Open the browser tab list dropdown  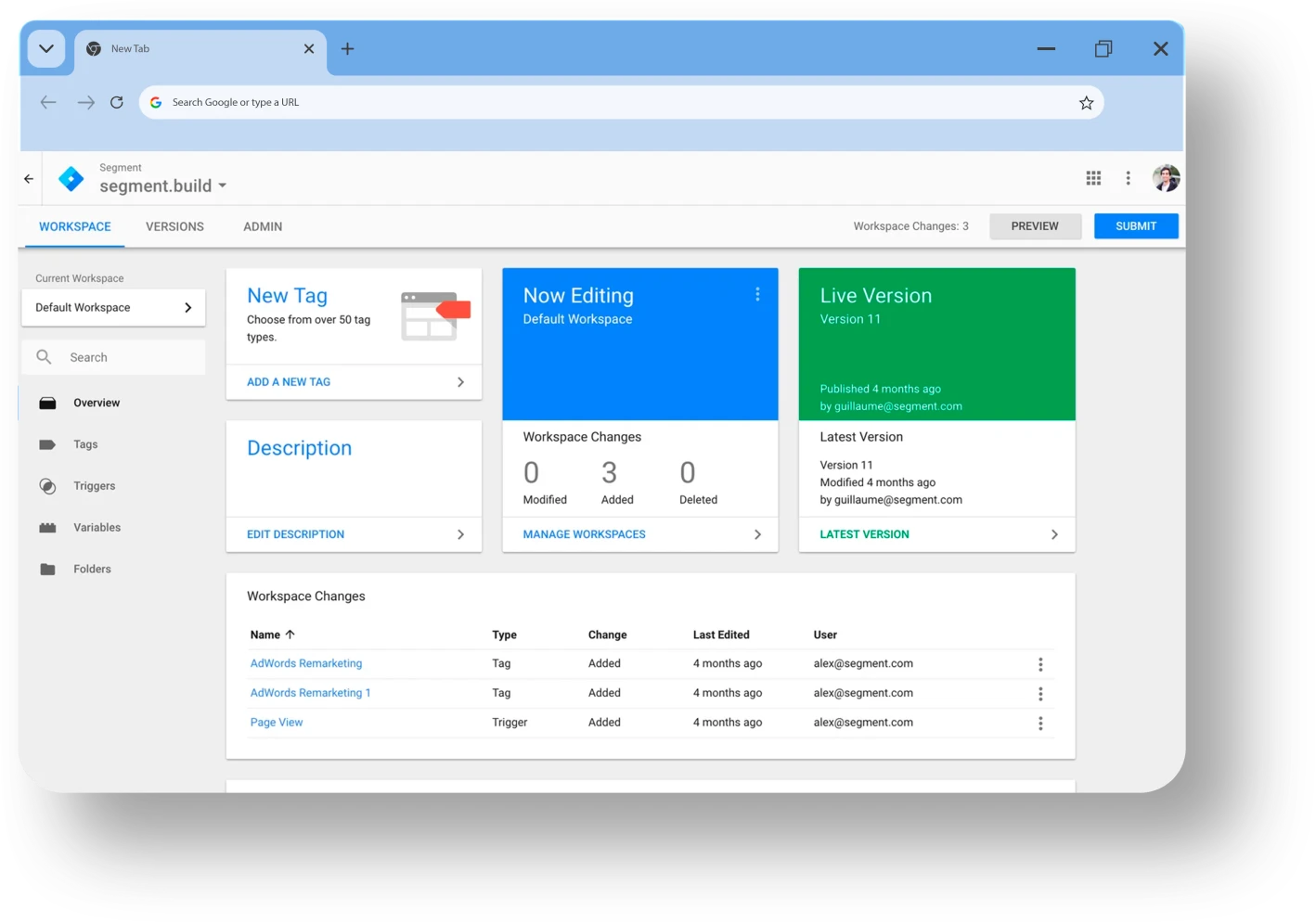click(x=46, y=49)
